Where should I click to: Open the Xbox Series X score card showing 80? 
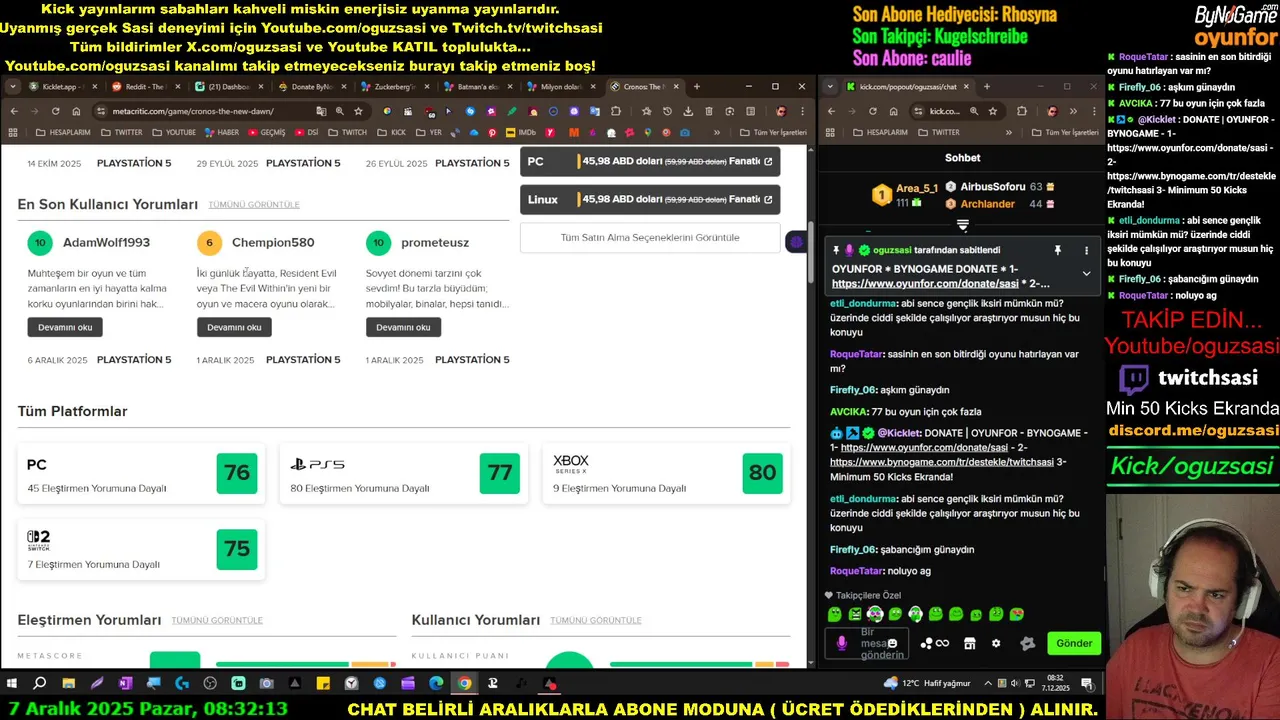[x=667, y=473]
